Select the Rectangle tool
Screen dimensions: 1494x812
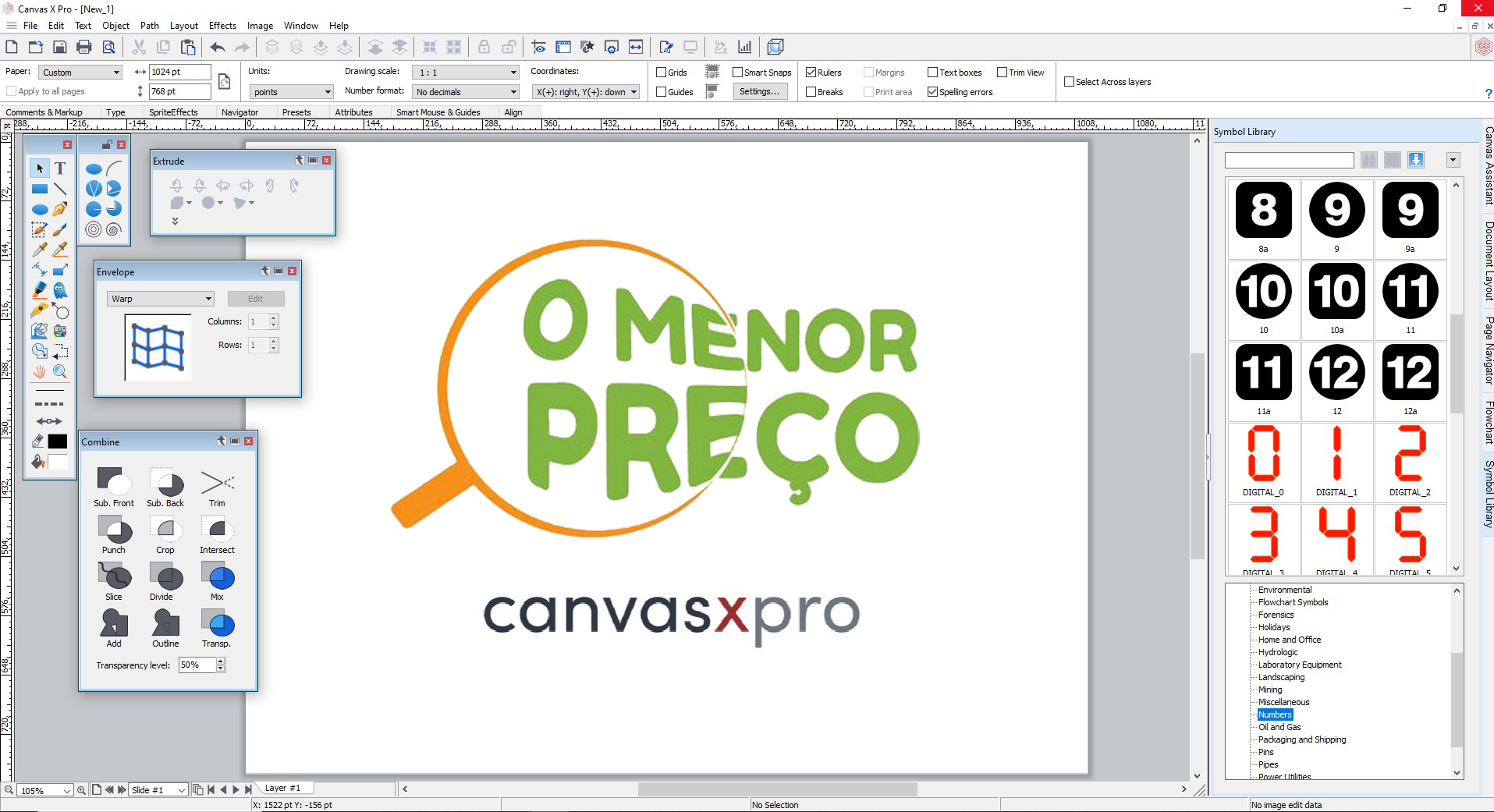click(40, 189)
